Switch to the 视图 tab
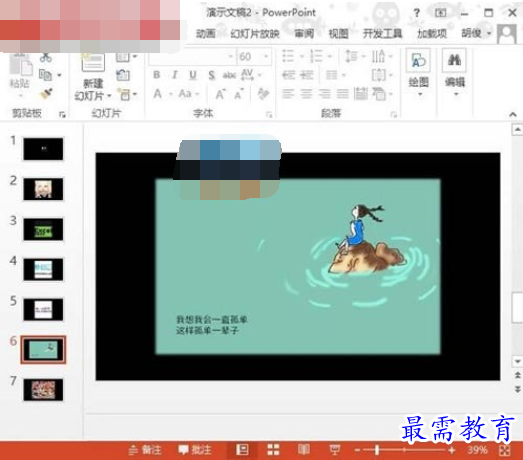 coord(338,33)
